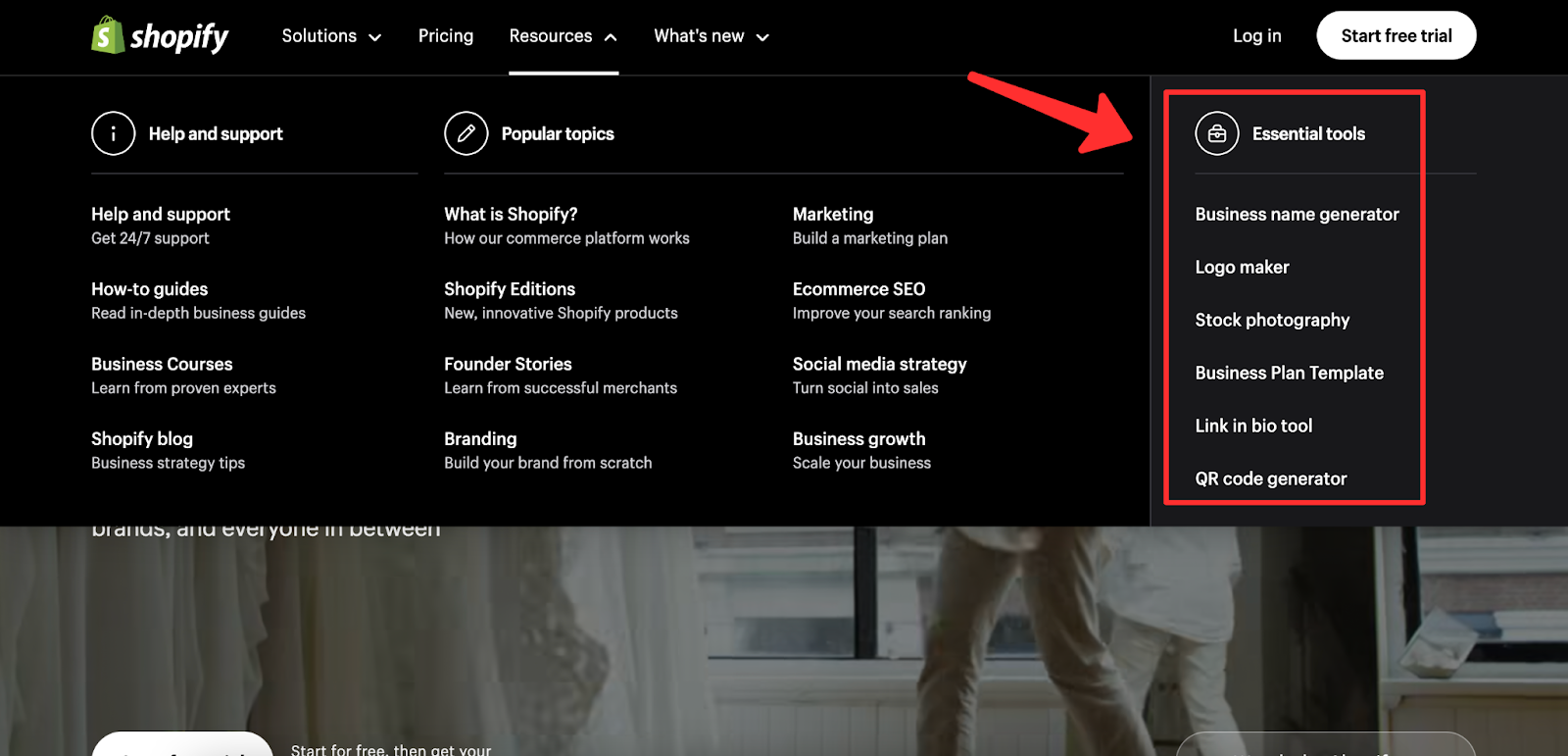This screenshot has width=1568, height=756.
Task: Click the Essential tools briefcase icon
Action: tap(1217, 133)
